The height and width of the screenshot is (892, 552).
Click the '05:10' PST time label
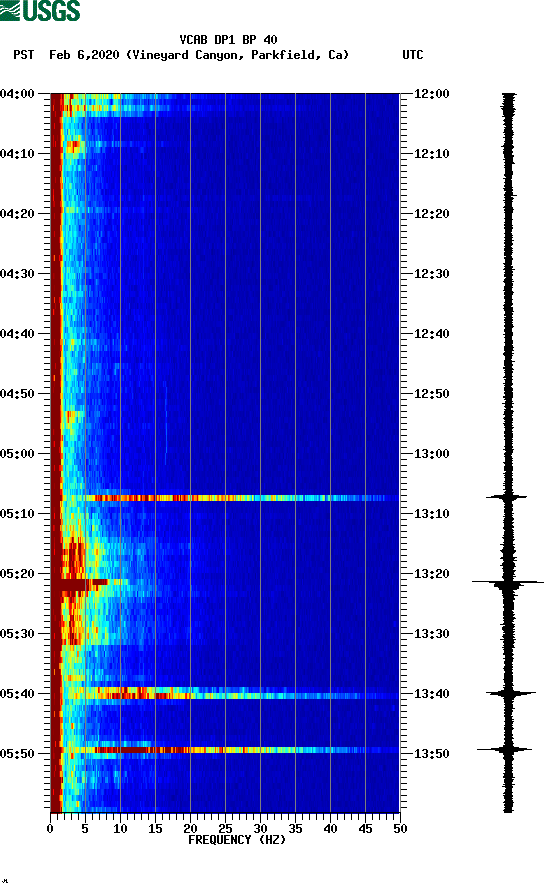coord(17,514)
